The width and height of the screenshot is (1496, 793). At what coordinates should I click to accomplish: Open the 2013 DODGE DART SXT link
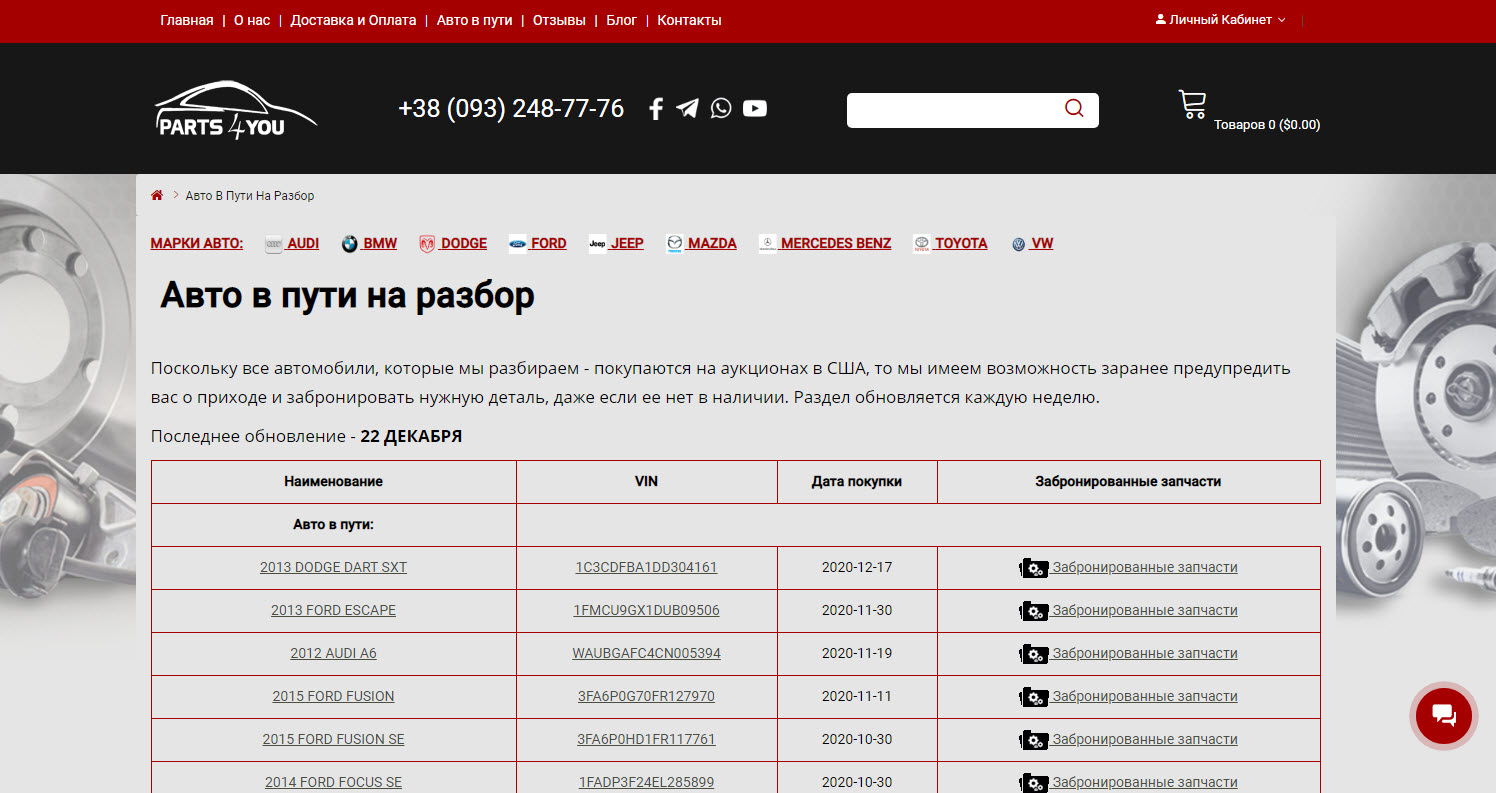(x=333, y=567)
